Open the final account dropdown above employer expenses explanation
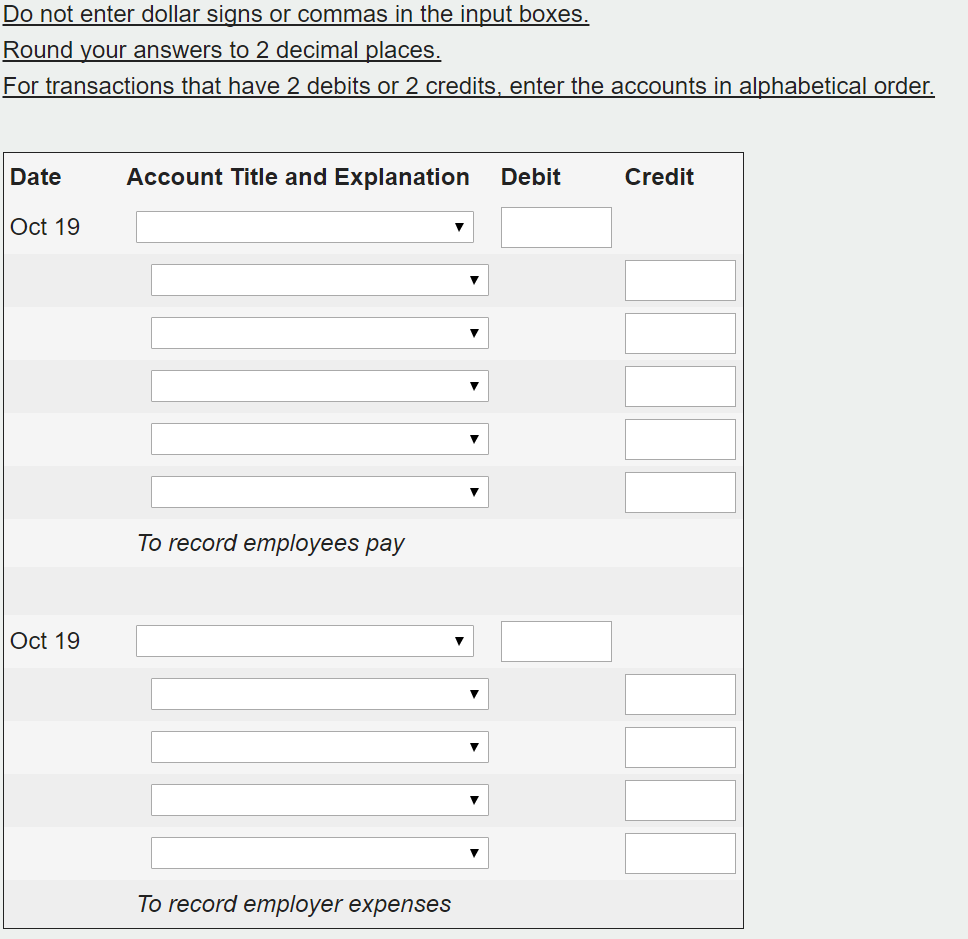Screen dimensions: 968x939 [319, 852]
